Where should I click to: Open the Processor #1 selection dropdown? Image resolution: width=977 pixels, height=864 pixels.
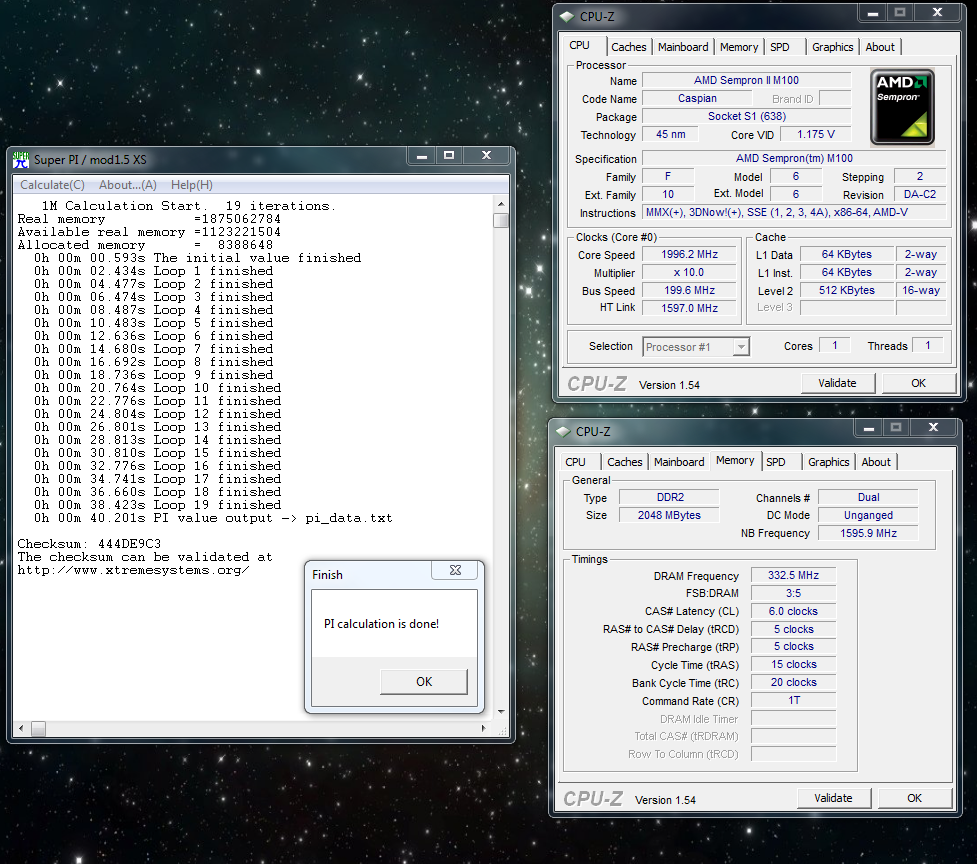[x=740, y=347]
